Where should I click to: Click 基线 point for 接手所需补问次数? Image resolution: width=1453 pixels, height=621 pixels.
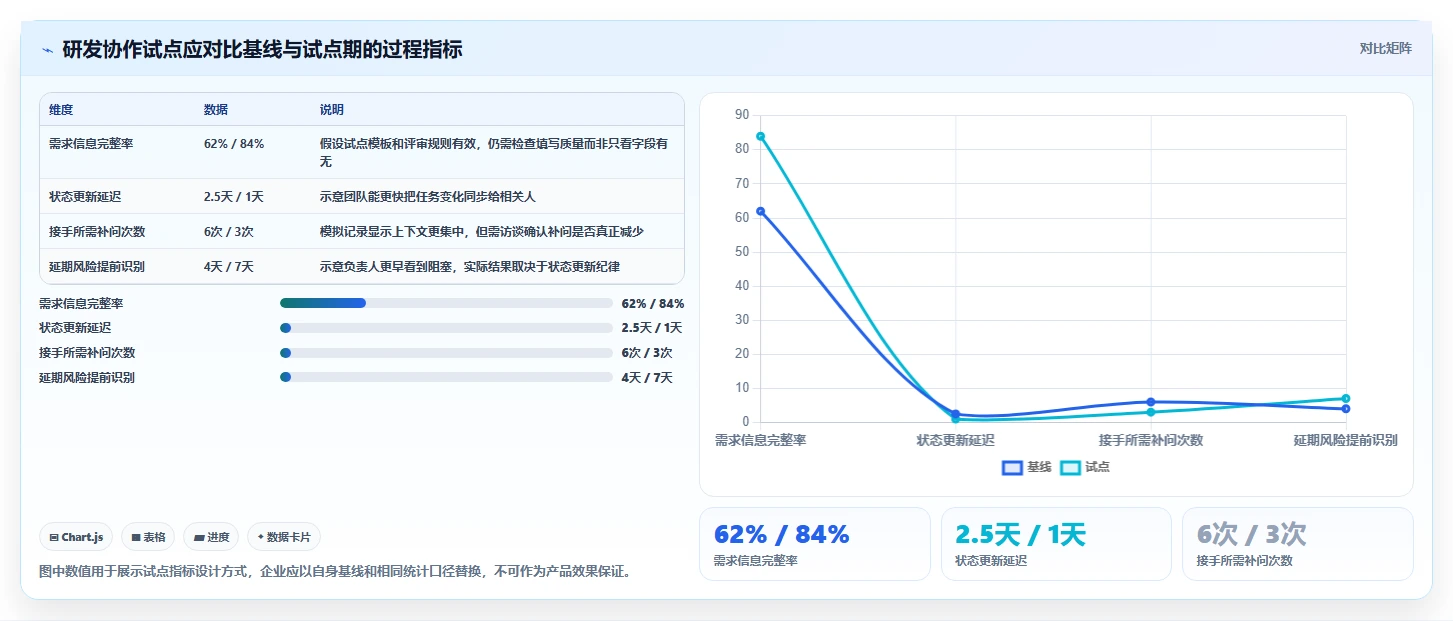(1151, 402)
